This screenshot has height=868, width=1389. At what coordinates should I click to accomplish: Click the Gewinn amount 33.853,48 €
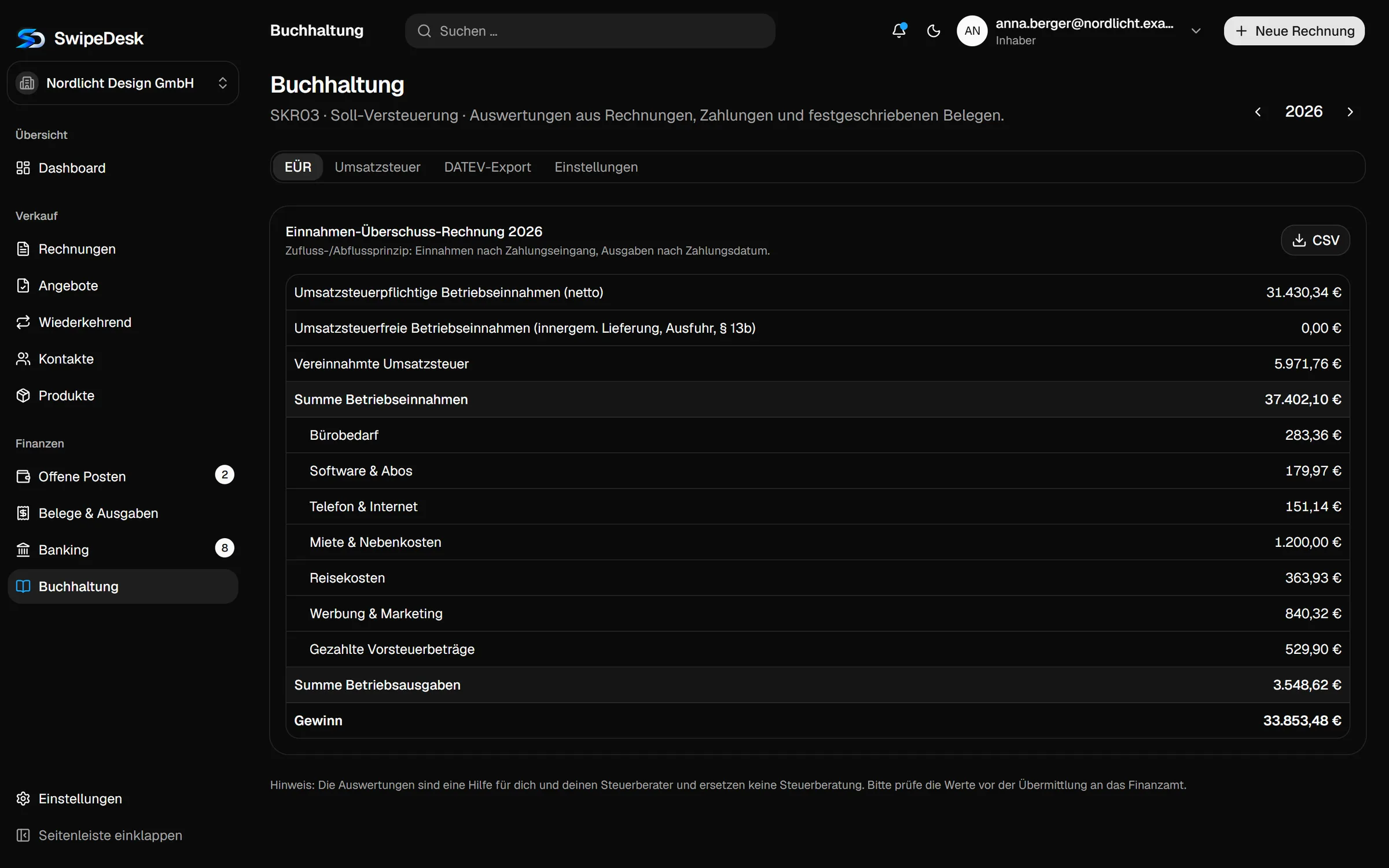(x=1302, y=720)
